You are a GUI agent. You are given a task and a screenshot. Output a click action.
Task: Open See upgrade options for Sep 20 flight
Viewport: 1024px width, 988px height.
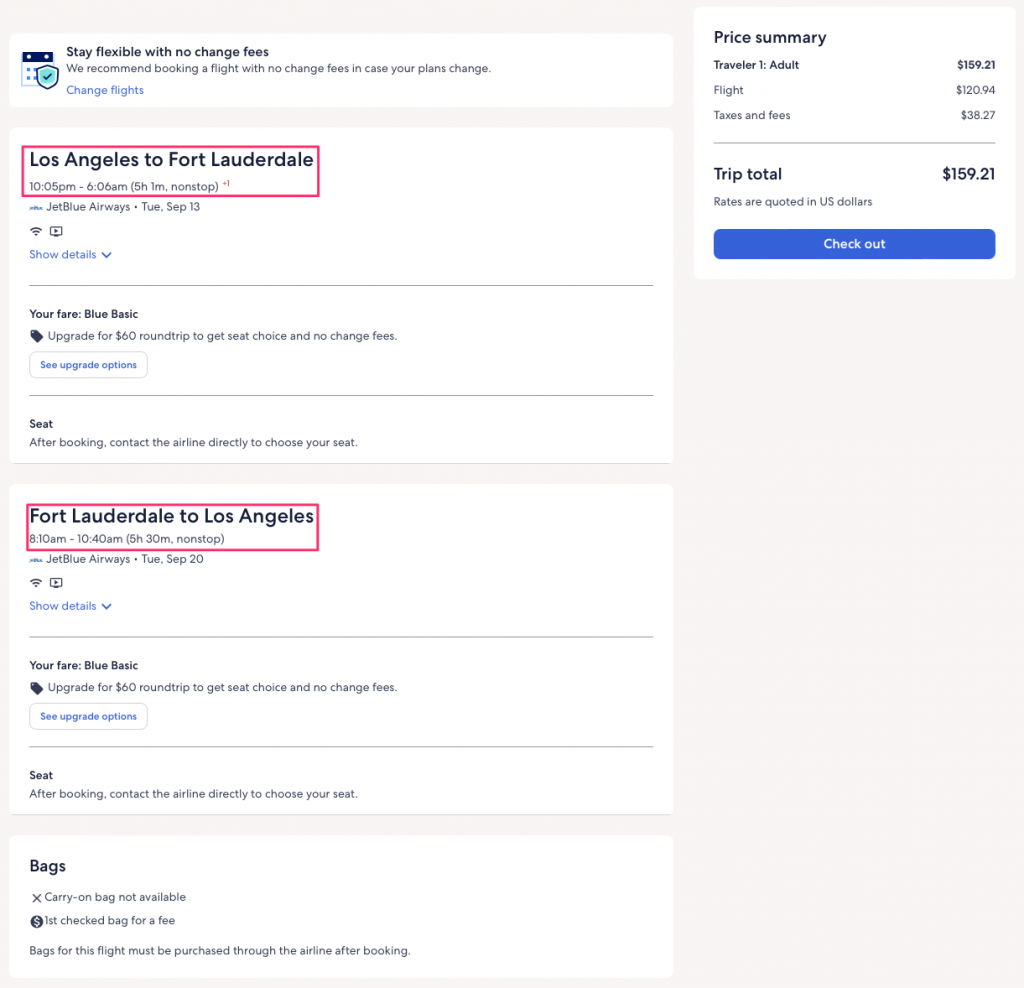[88, 716]
